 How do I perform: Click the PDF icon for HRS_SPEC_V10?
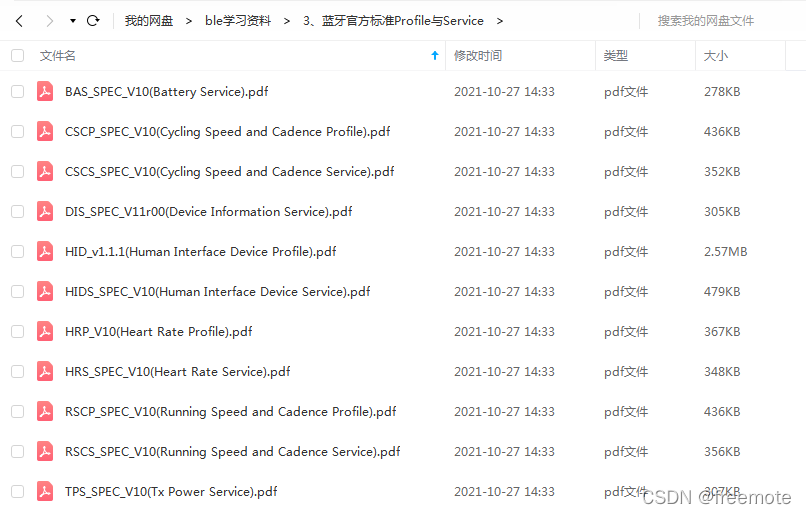click(x=45, y=372)
